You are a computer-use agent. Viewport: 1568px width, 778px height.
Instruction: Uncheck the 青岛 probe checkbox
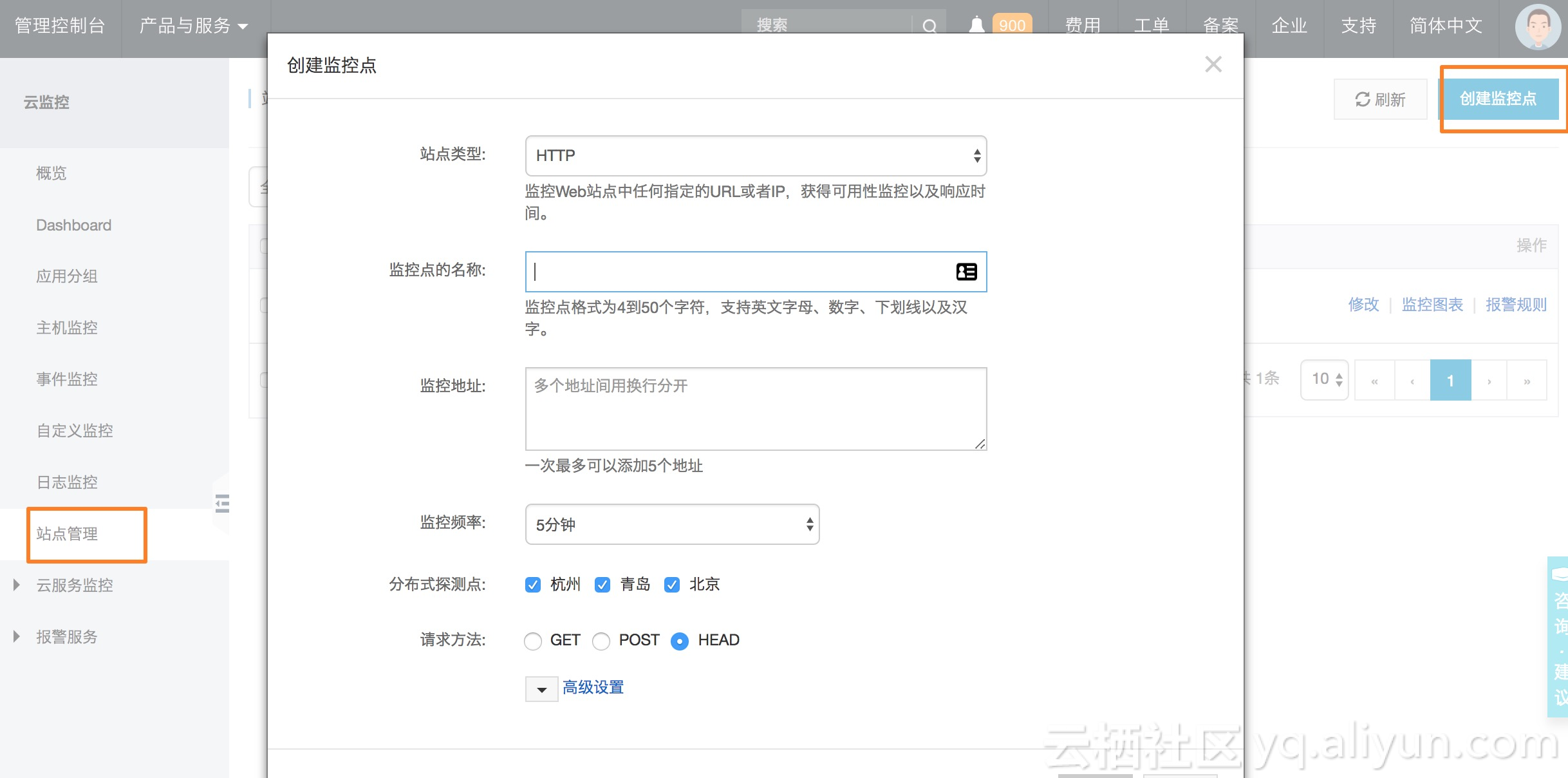point(602,585)
